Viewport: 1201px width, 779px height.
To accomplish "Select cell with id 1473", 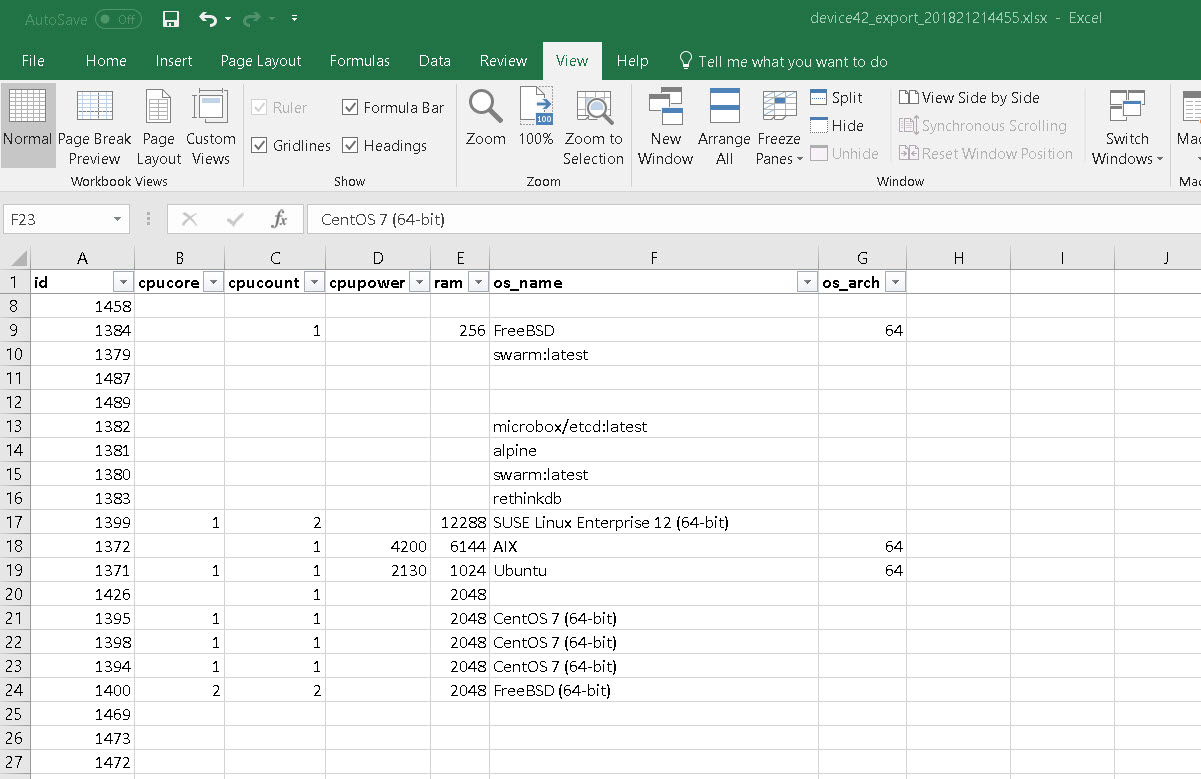I will (x=83, y=738).
